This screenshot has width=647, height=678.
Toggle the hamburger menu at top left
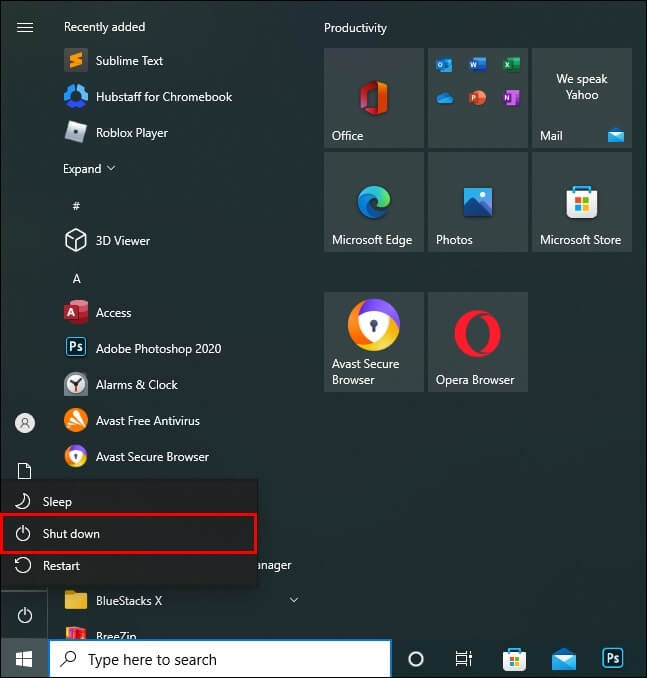25,27
